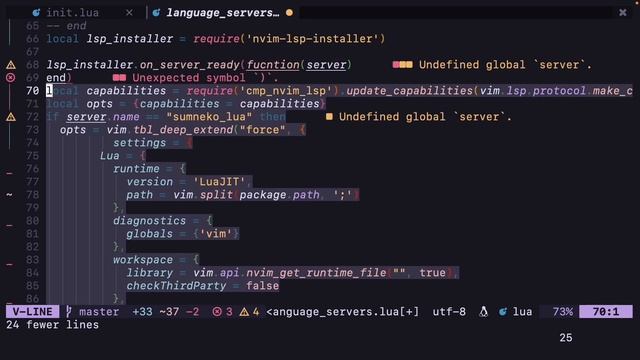
Task: Select the language_servers tab
Action: 223,13
